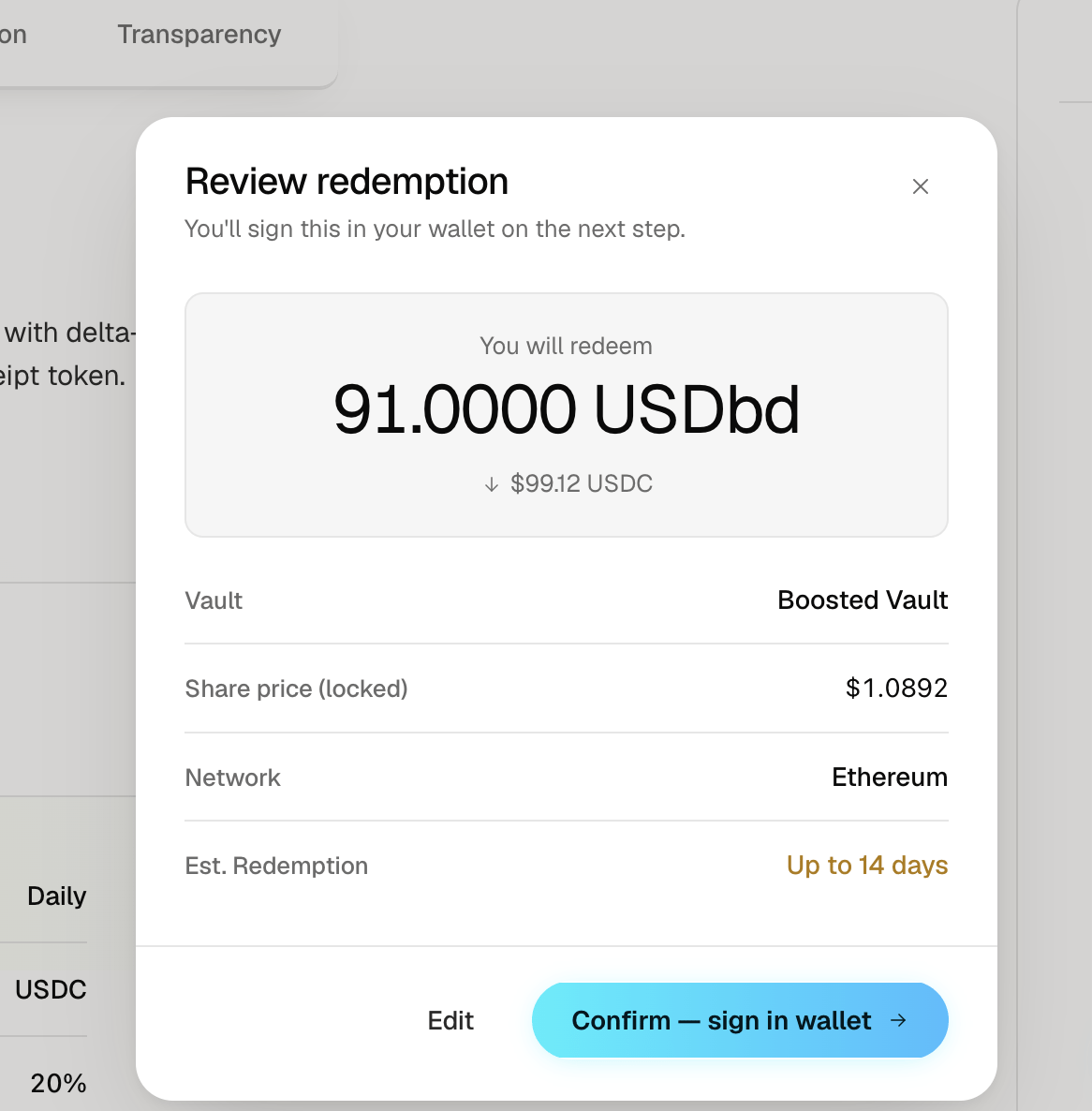Click the Vault row label
This screenshot has height=1111, width=1092.
(x=214, y=600)
